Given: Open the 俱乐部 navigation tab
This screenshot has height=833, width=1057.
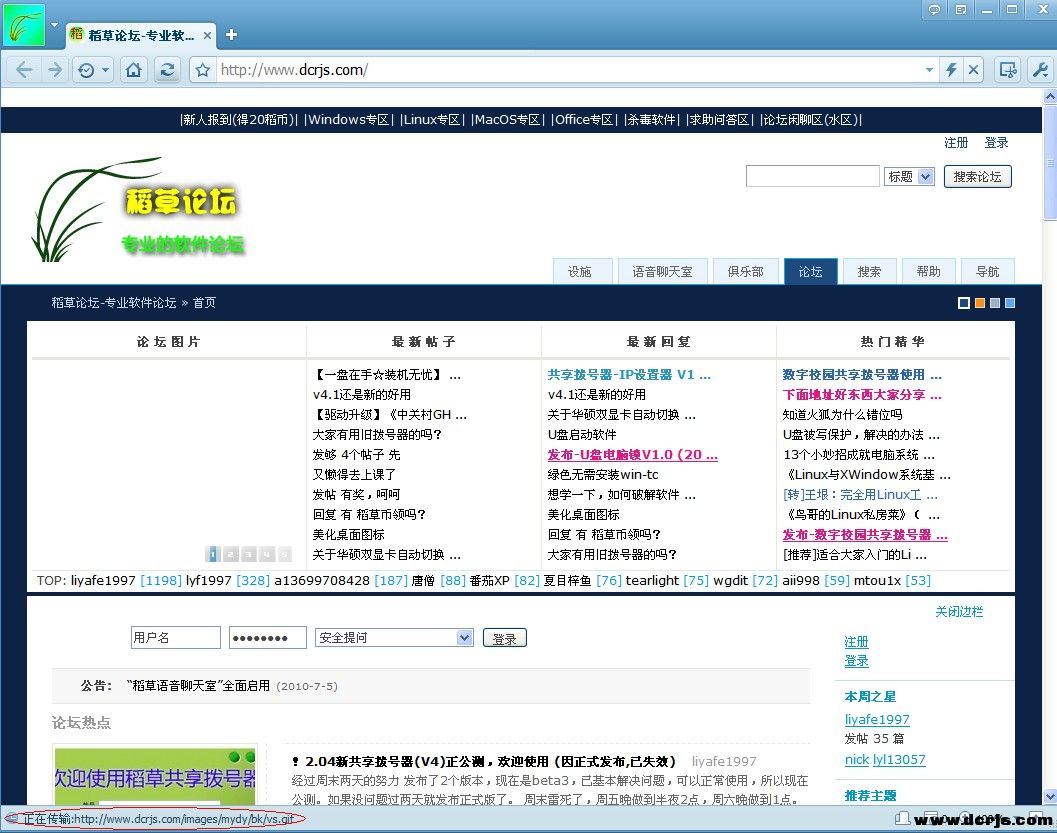Looking at the screenshot, I should click(x=745, y=271).
